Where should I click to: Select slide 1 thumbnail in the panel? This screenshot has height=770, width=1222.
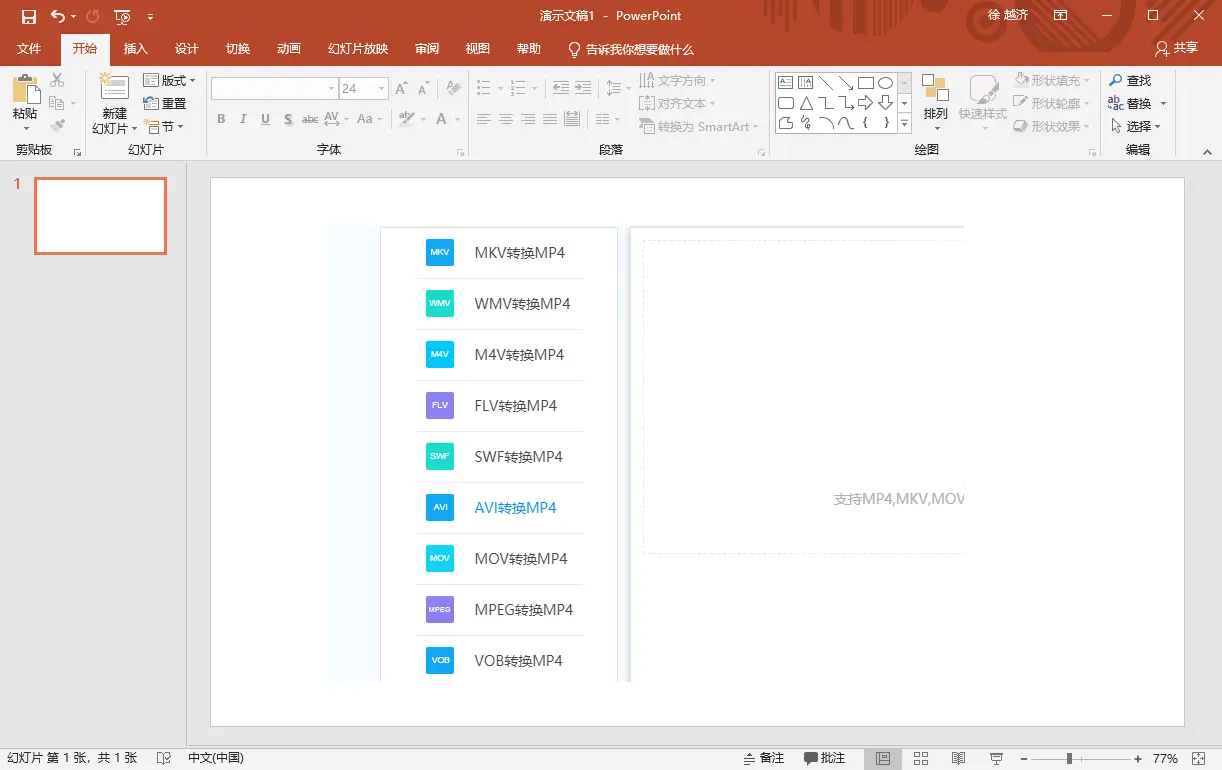tap(100, 216)
